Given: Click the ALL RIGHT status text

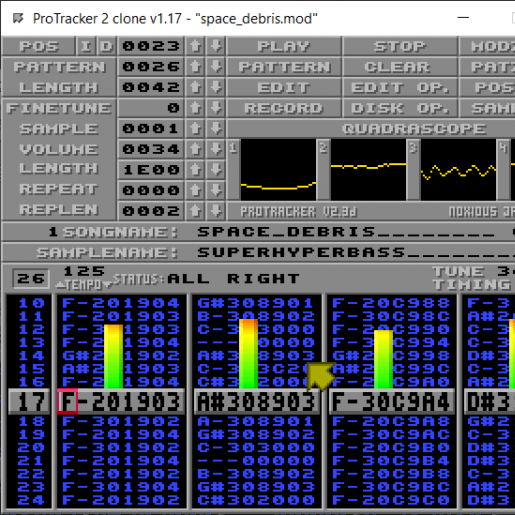Looking at the screenshot, I should (x=233, y=279).
